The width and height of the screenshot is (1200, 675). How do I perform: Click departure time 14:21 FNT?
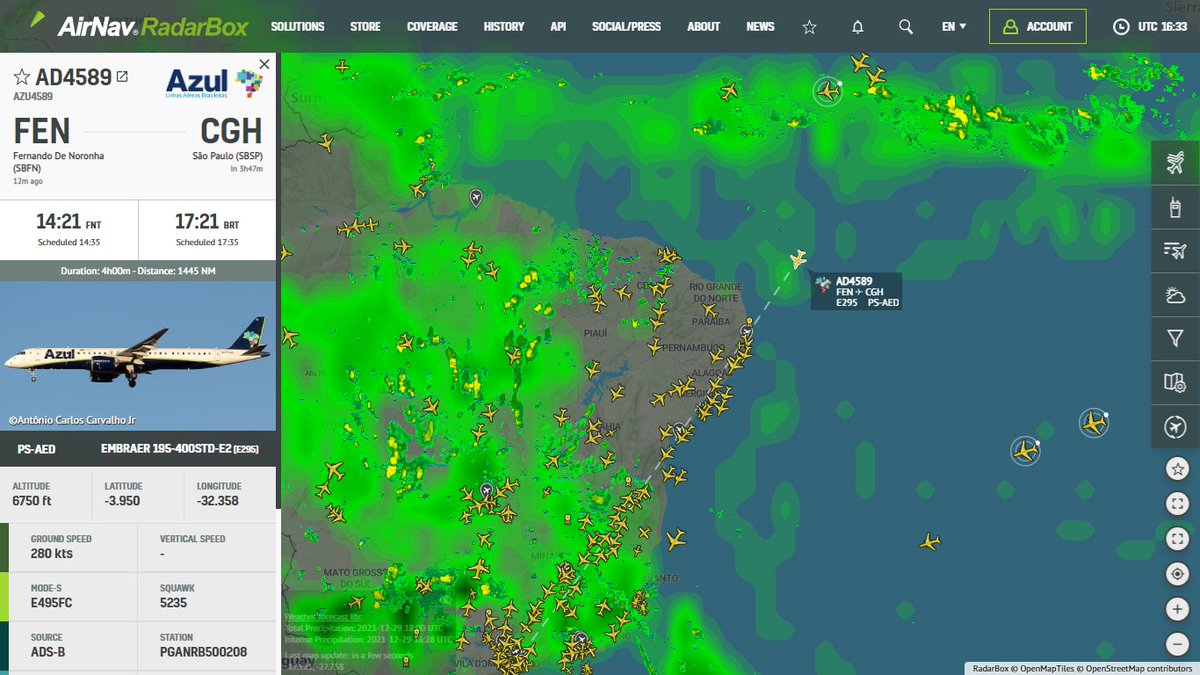point(69,222)
